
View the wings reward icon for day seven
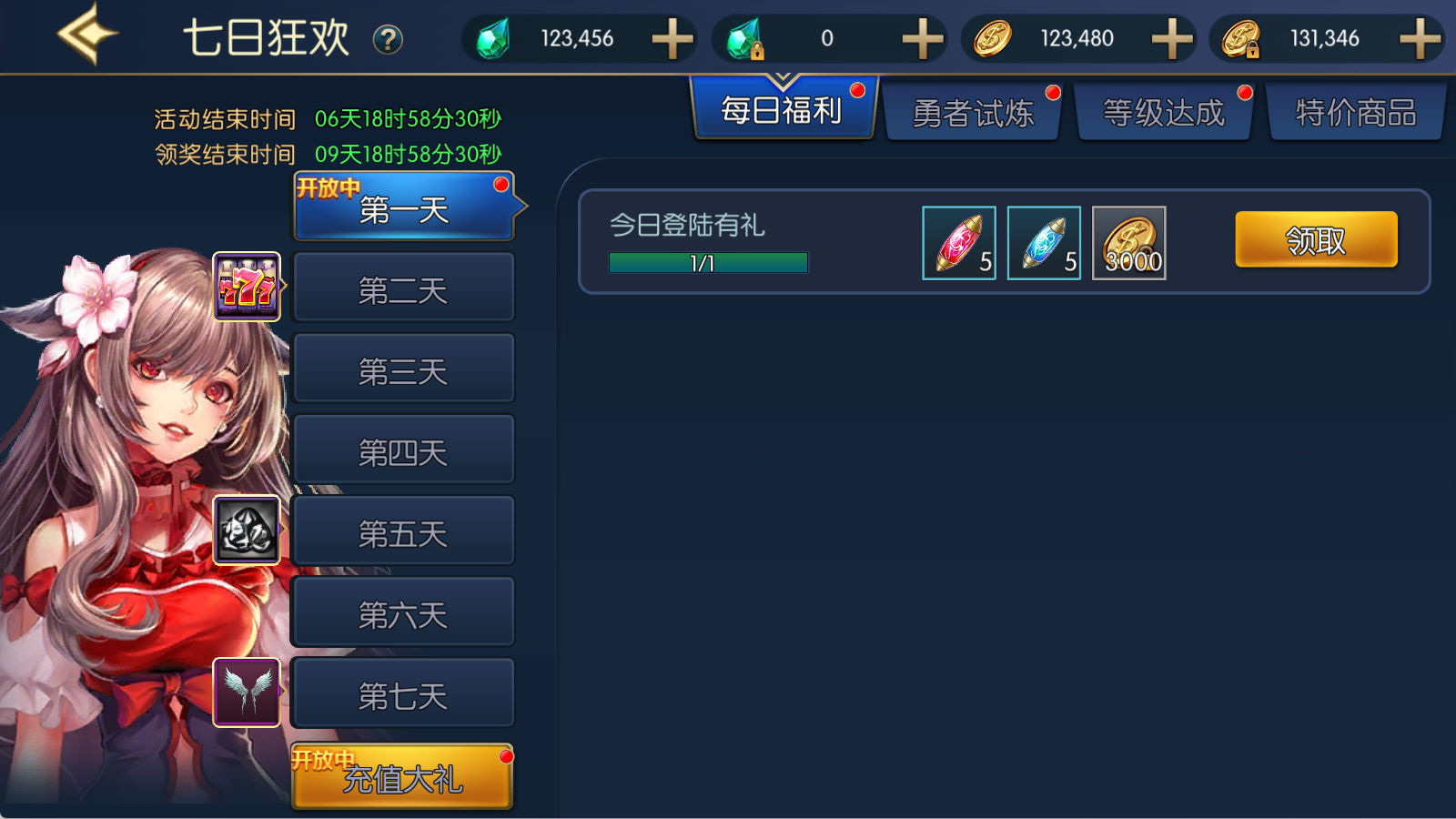coord(247,693)
